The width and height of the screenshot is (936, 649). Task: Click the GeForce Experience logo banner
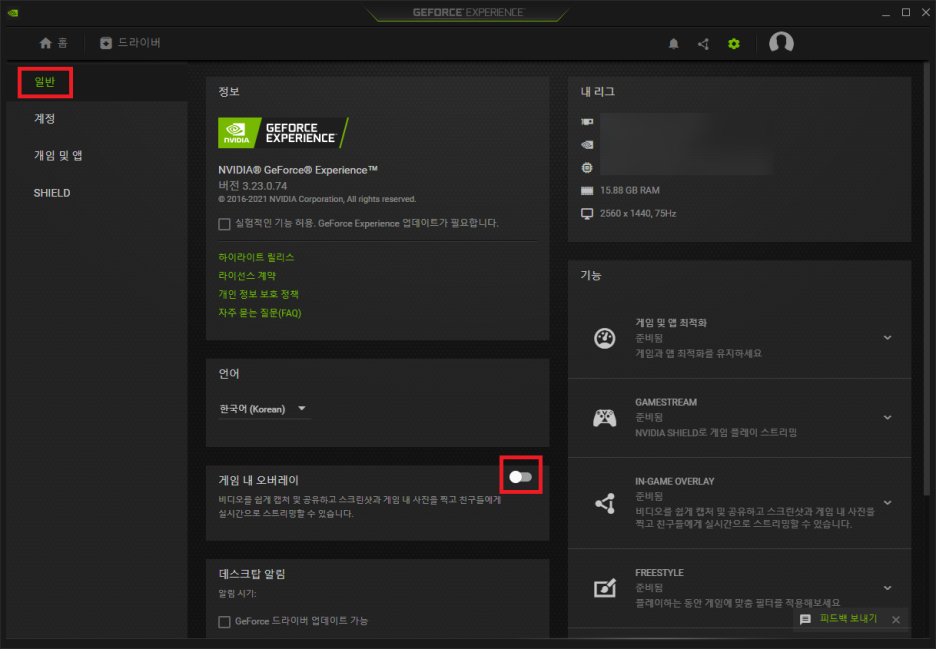tap(283, 133)
